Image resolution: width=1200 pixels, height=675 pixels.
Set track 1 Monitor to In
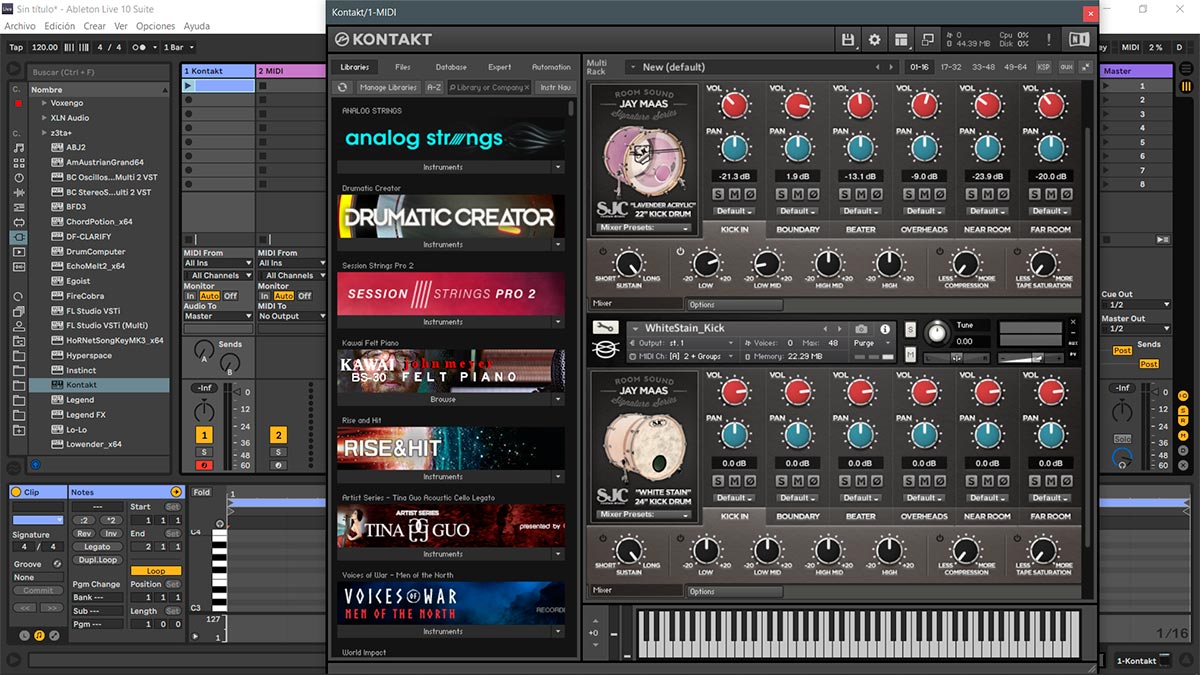[x=191, y=296]
